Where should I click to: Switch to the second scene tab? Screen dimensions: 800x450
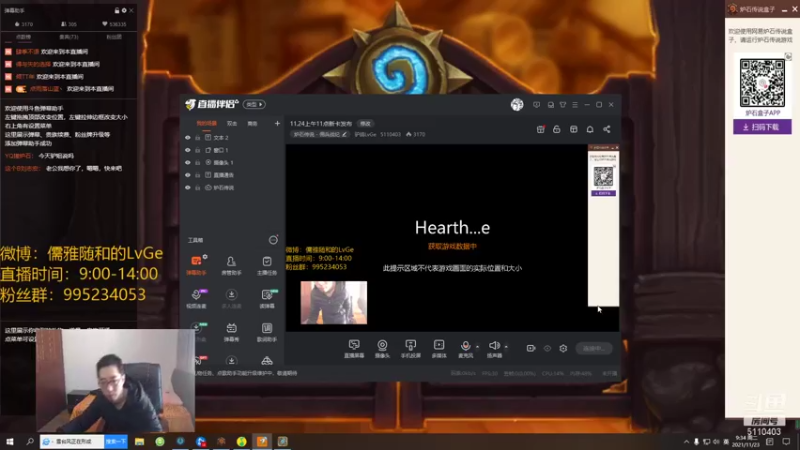pyautogui.click(x=232, y=123)
